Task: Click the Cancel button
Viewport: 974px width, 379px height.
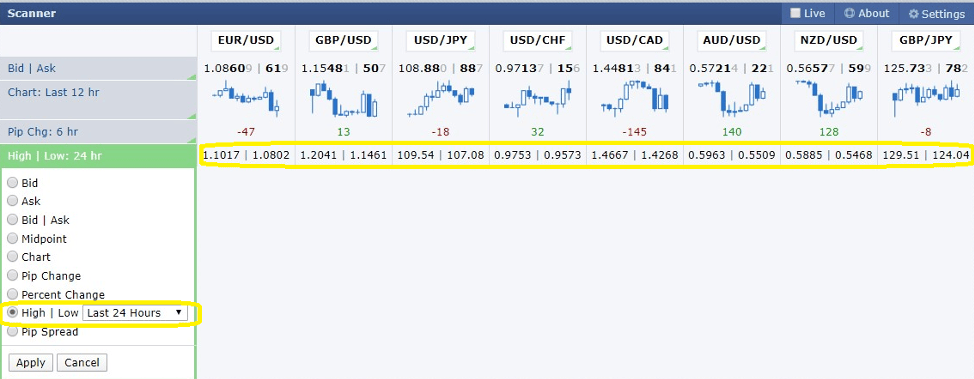Action: coord(82,363)
